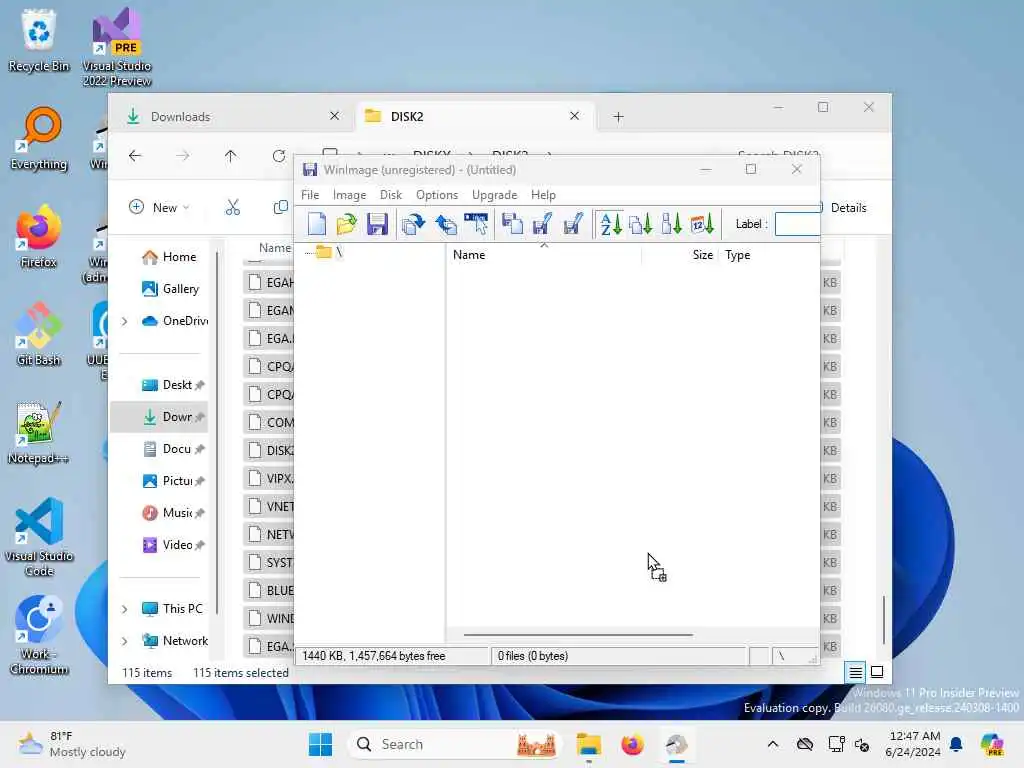Click the 0 files (0 bytes) status text
This screenshot has width=1024, height=768.
coord(533,656)
